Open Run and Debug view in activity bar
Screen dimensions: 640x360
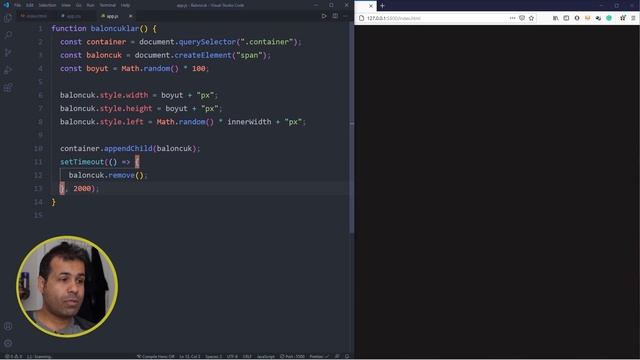tap(8, 70)
